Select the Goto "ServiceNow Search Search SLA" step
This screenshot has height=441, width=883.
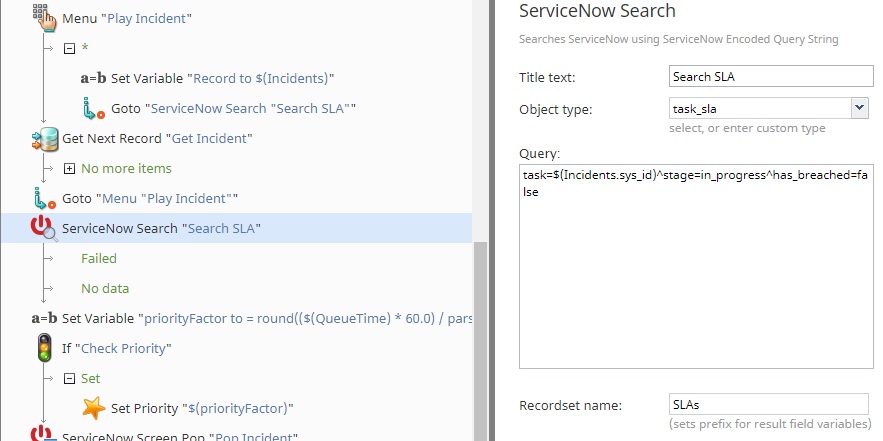coord(234,108)
